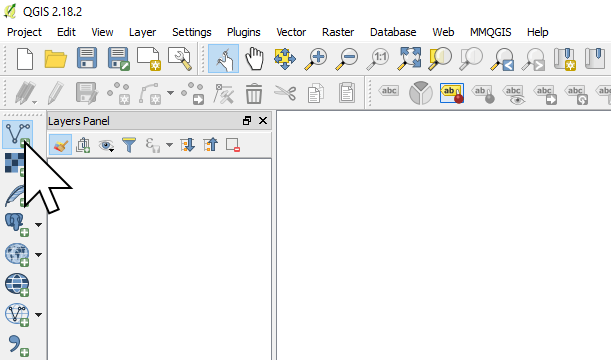Open Layer Diagram Options pie icon
The image size is (611, 360).
pyautogui.click(x=421, y=93)
